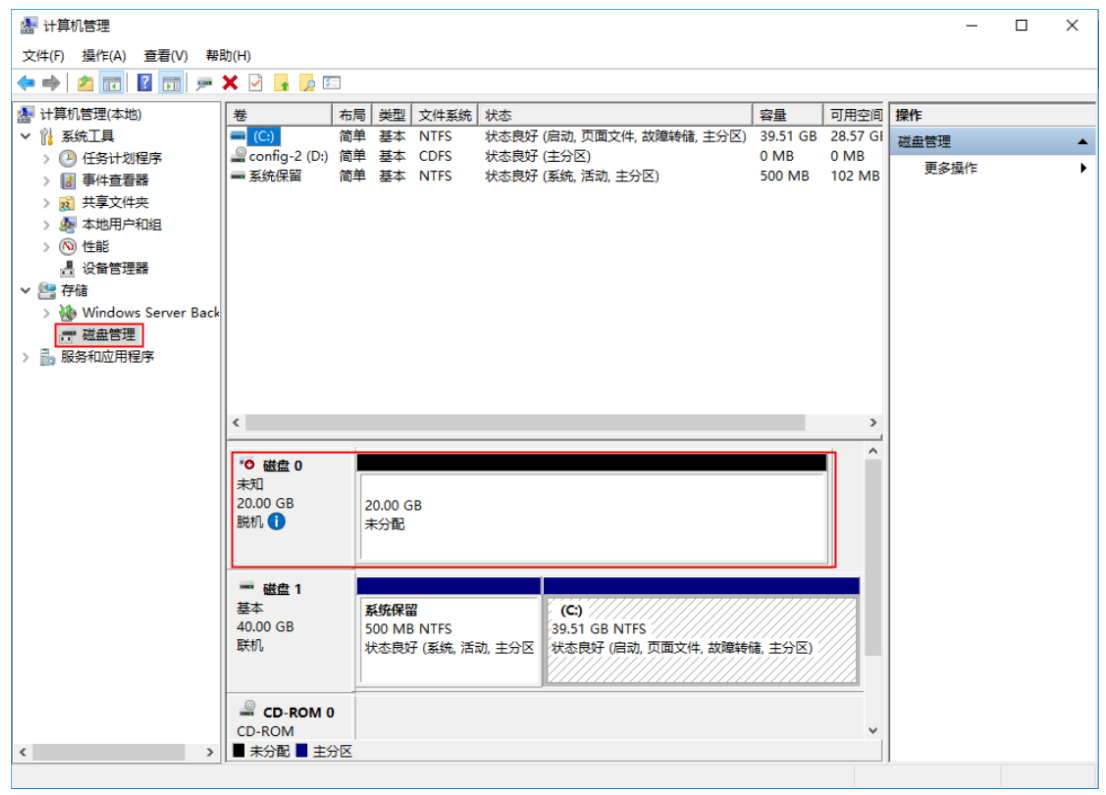Toggle the Show/Hide Action Pane toolbar icon
The width and height of the screenshot is (1106, 795).
pyautogui.click(x=171, y=83)
